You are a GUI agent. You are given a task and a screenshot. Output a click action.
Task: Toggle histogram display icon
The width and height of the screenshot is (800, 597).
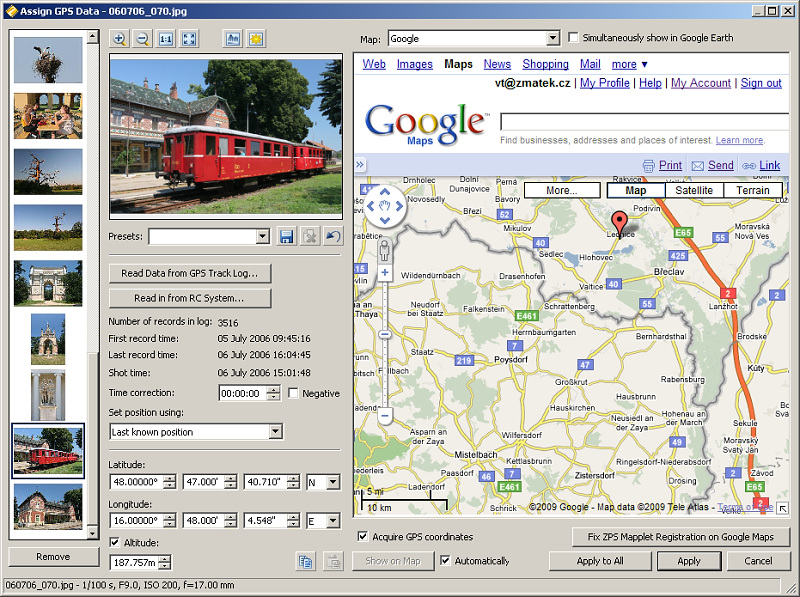pos(233,39)
